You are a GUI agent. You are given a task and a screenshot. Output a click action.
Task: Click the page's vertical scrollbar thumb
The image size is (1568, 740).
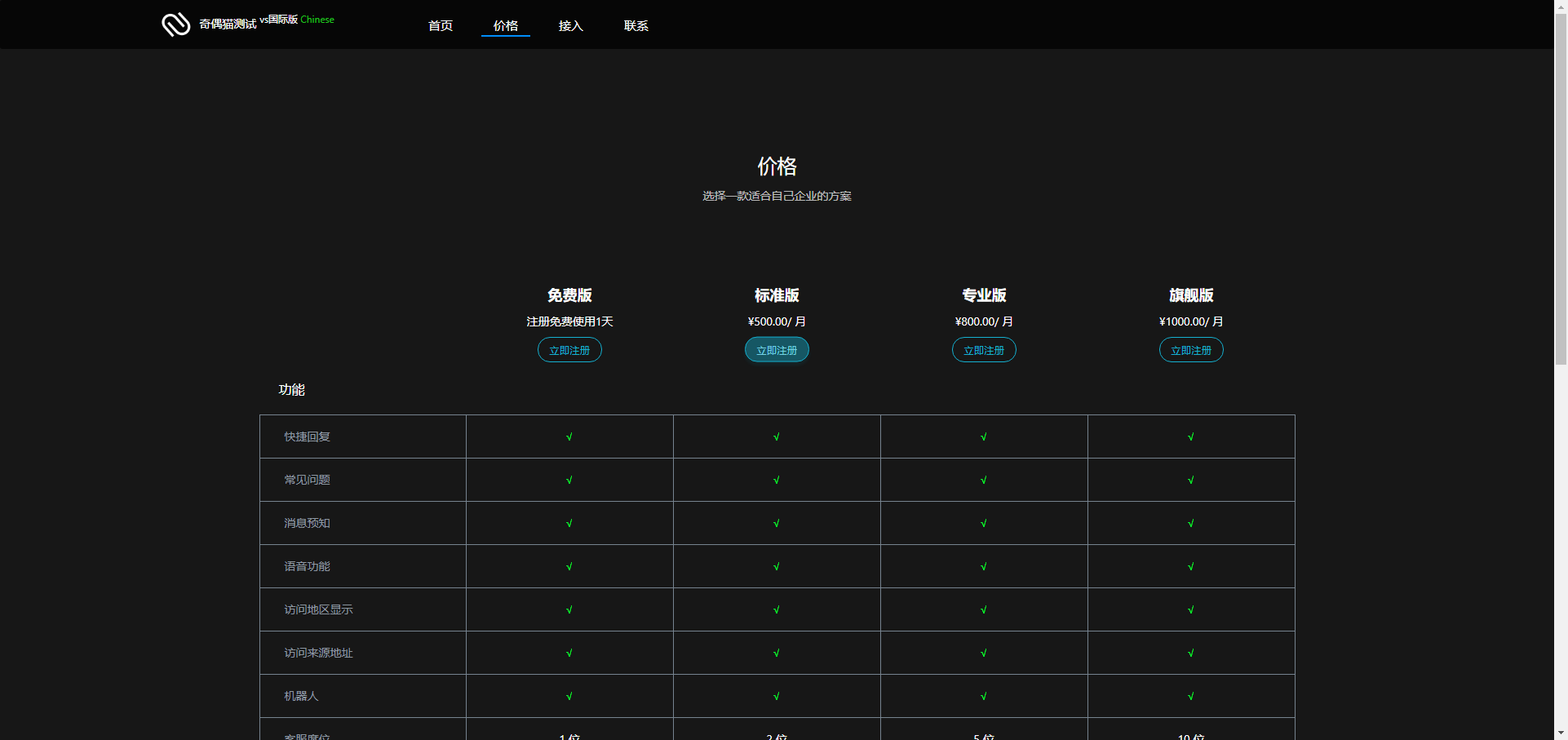(x=1561, y=188)
